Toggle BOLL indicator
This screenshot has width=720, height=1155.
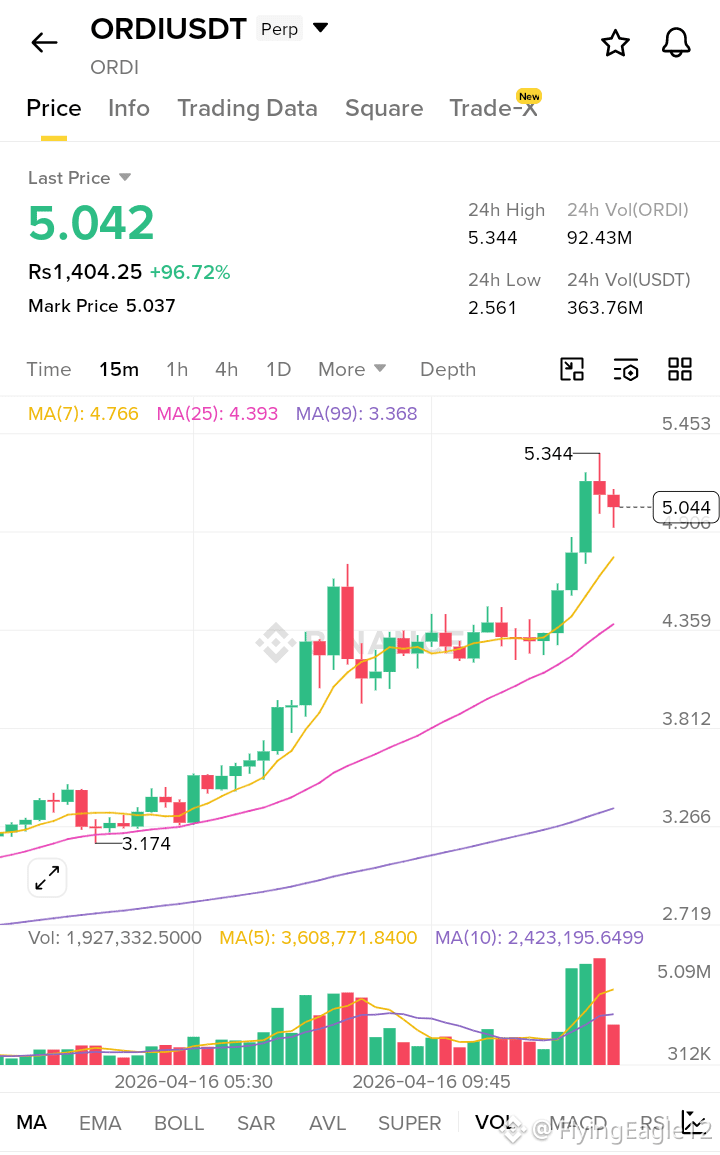point(179,1123)
